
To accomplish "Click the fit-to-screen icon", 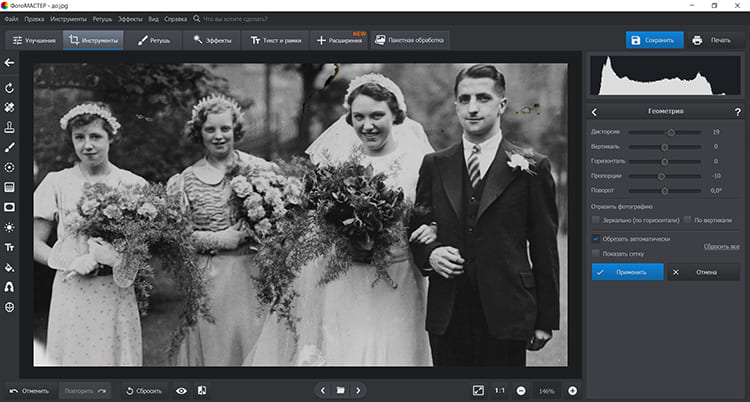I will click(x=478, y=390).
